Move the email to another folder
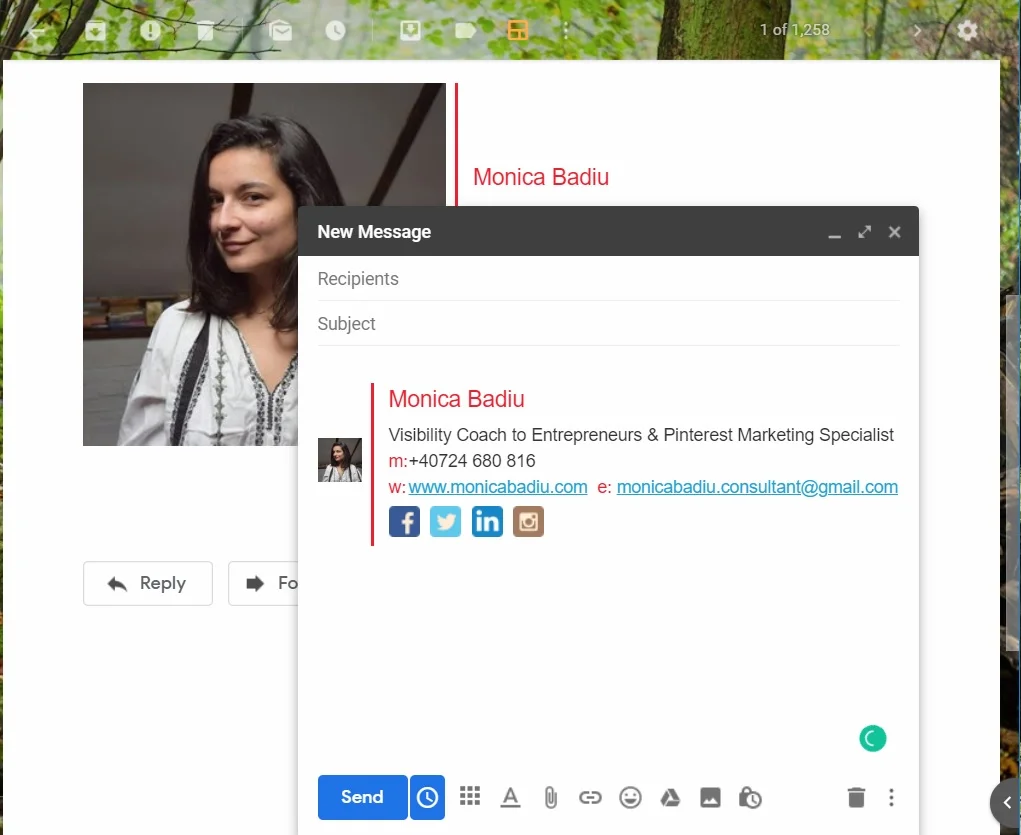Viewport: 1021px width, 835px height. [410, 31]
